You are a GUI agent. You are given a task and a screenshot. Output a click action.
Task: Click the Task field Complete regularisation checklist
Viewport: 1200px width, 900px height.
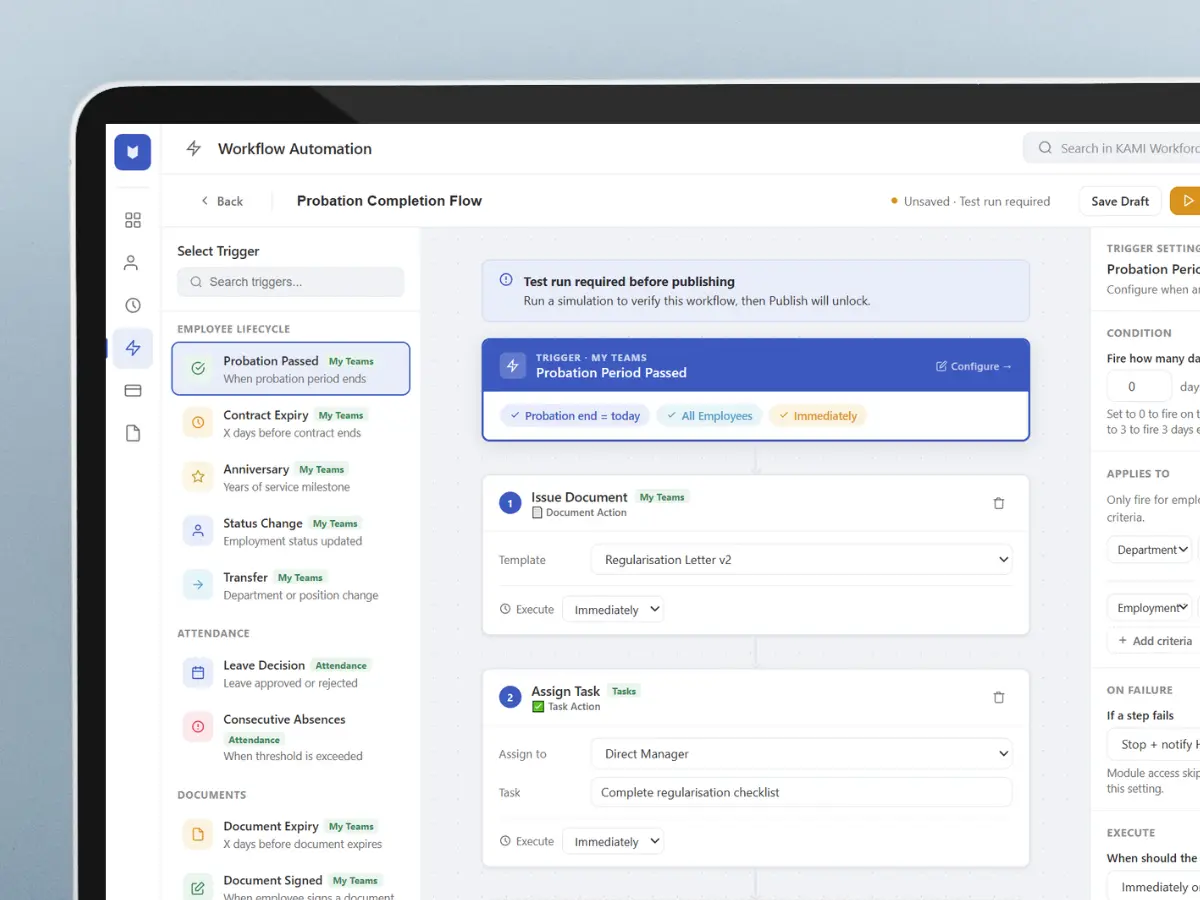(801, 792)
